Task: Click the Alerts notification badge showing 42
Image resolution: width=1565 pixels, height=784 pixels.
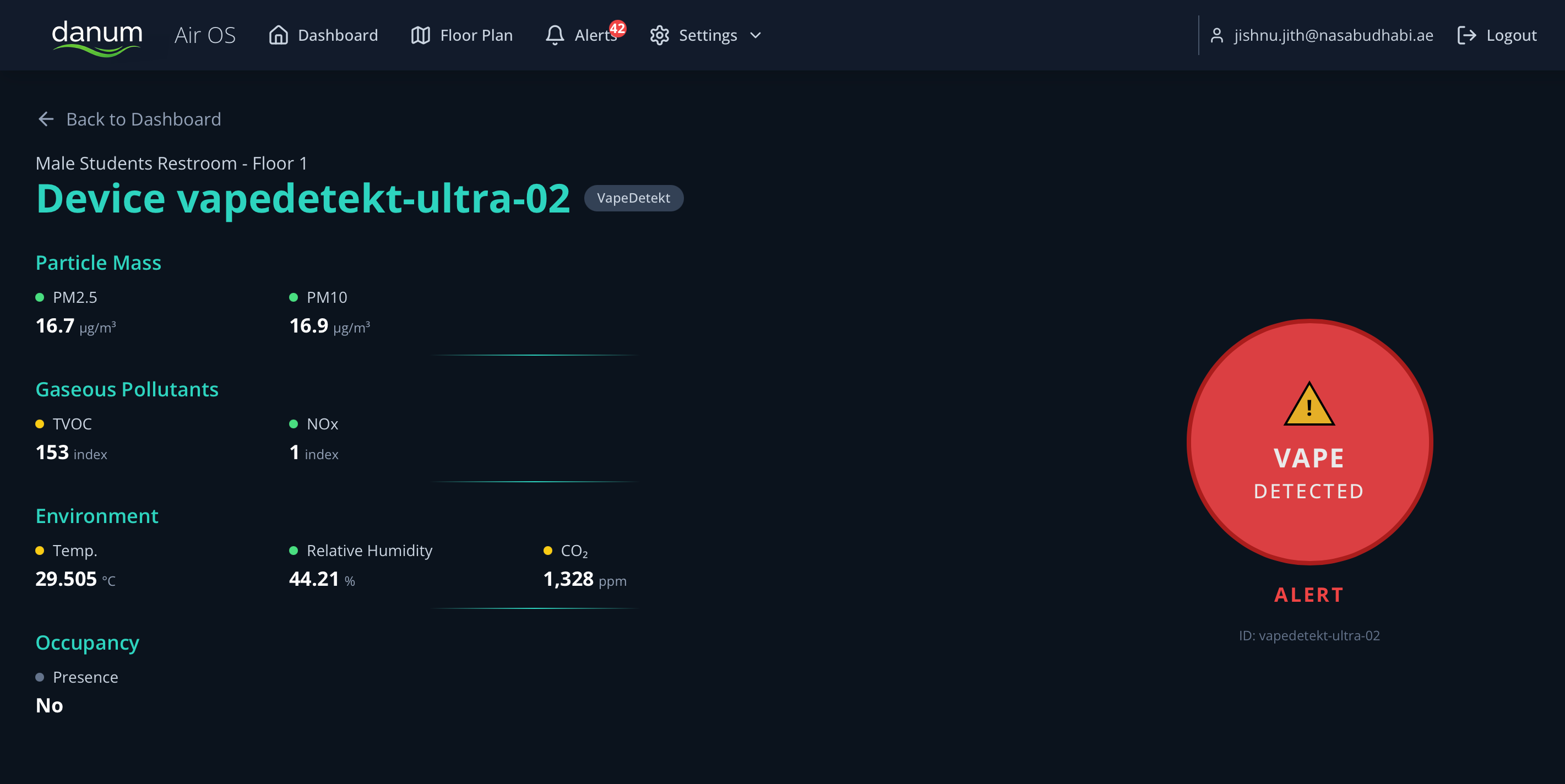Action: (x=618, y=28)
